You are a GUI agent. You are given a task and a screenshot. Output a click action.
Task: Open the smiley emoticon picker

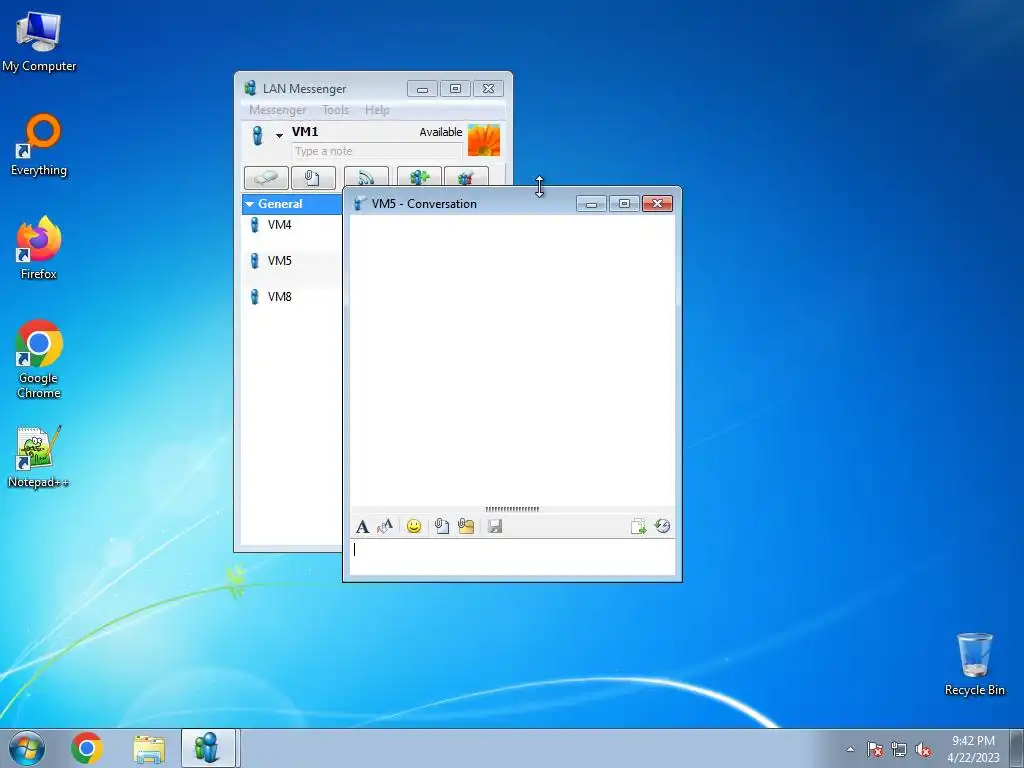click(413, 526)
